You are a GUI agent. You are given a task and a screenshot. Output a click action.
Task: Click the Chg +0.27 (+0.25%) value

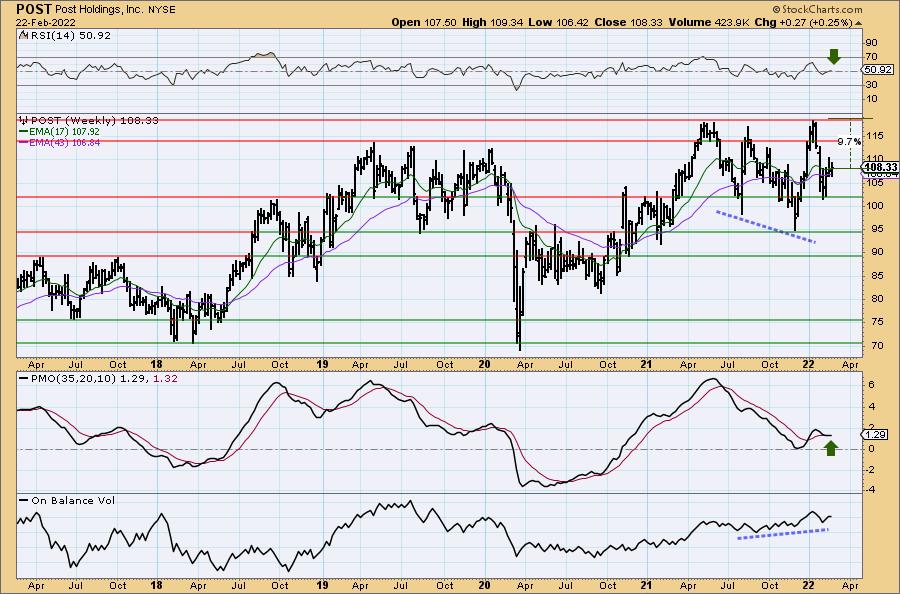804,22
